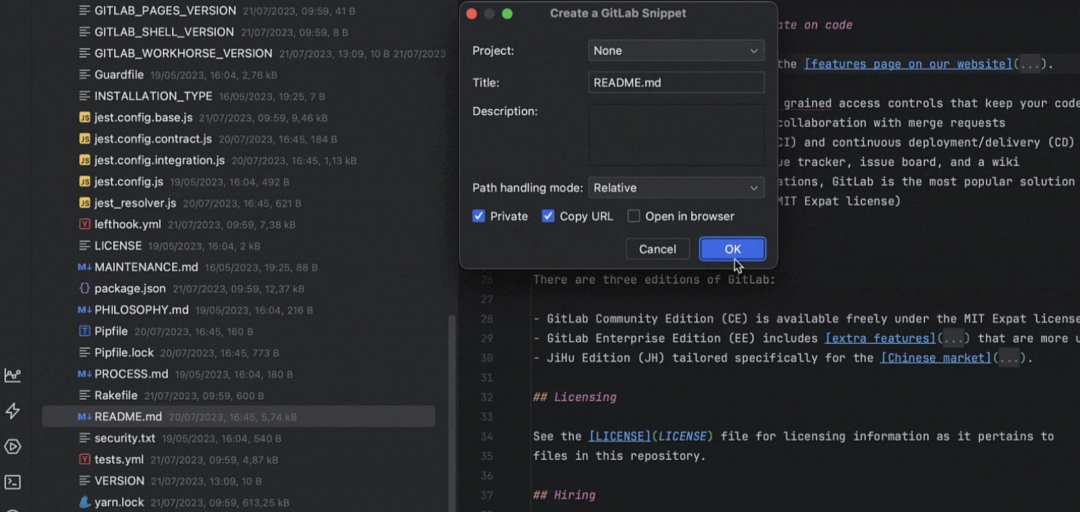Viewport: 1080px width, 512px height.
Task: Open the Project dropdown set to None
Action: click(x=676, y=51)
